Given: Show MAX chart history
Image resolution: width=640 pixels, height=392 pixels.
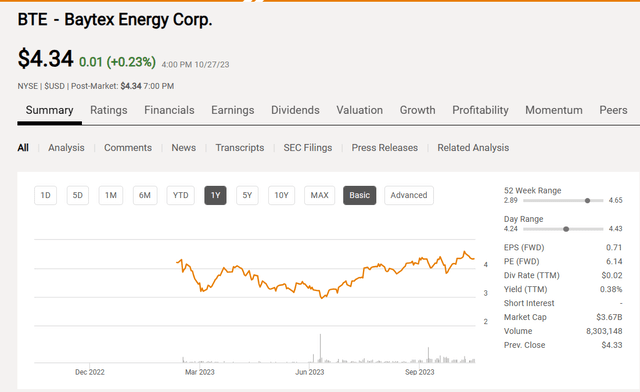Looking at the screenshot, I should (x=320, y=195).
